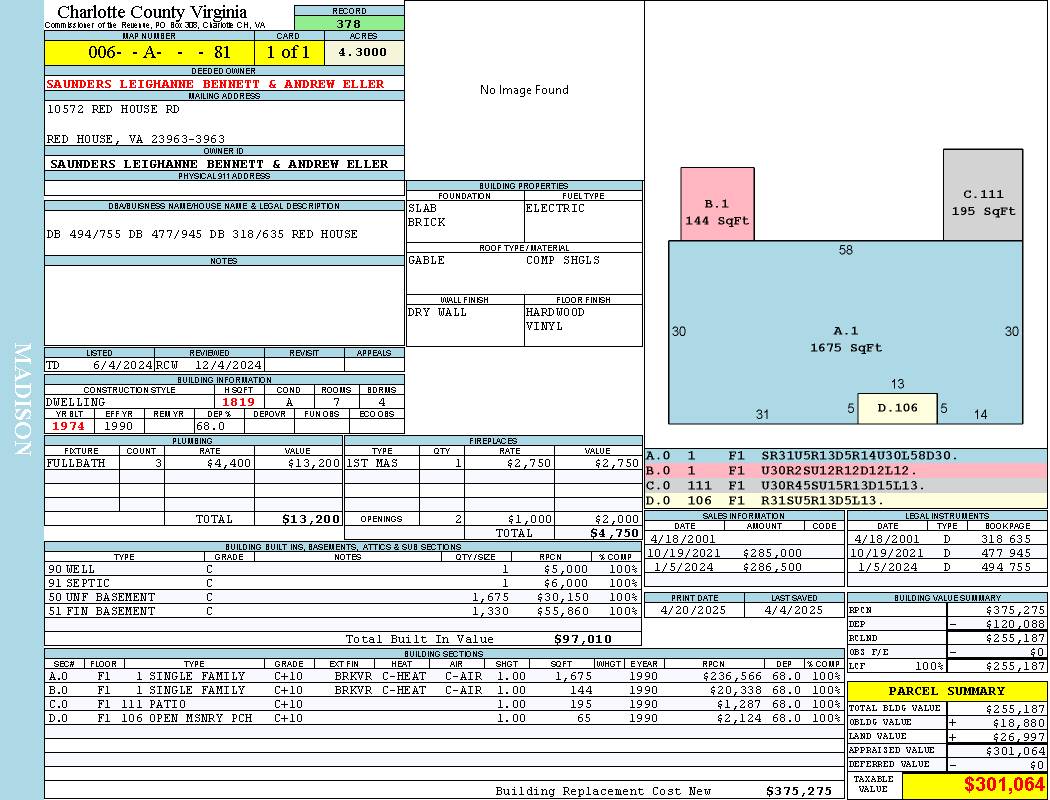Click legal instrument book page 494 755
The image size is (1050, 800).
1006,567
